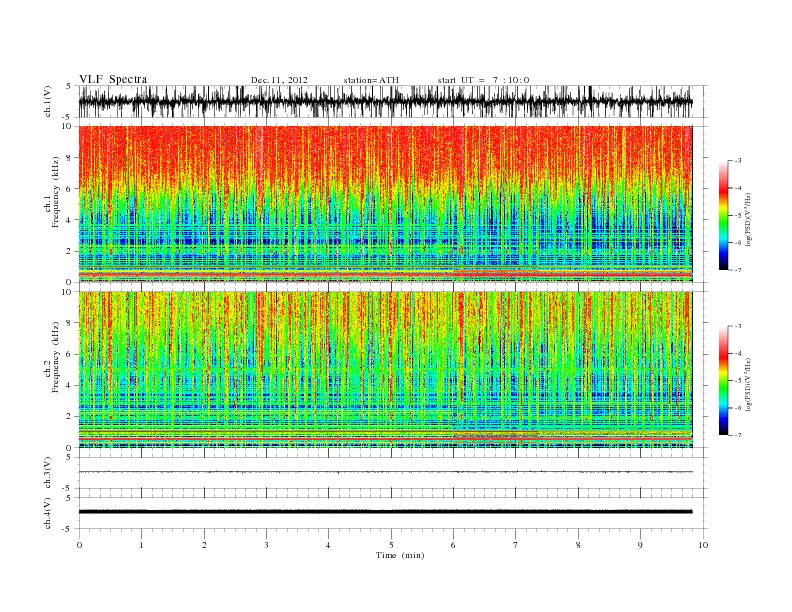Click the "ch.4(V)" axis label
Image resolution: width=792 pixels, height=612 pixels.
click(x=48, y=513)
